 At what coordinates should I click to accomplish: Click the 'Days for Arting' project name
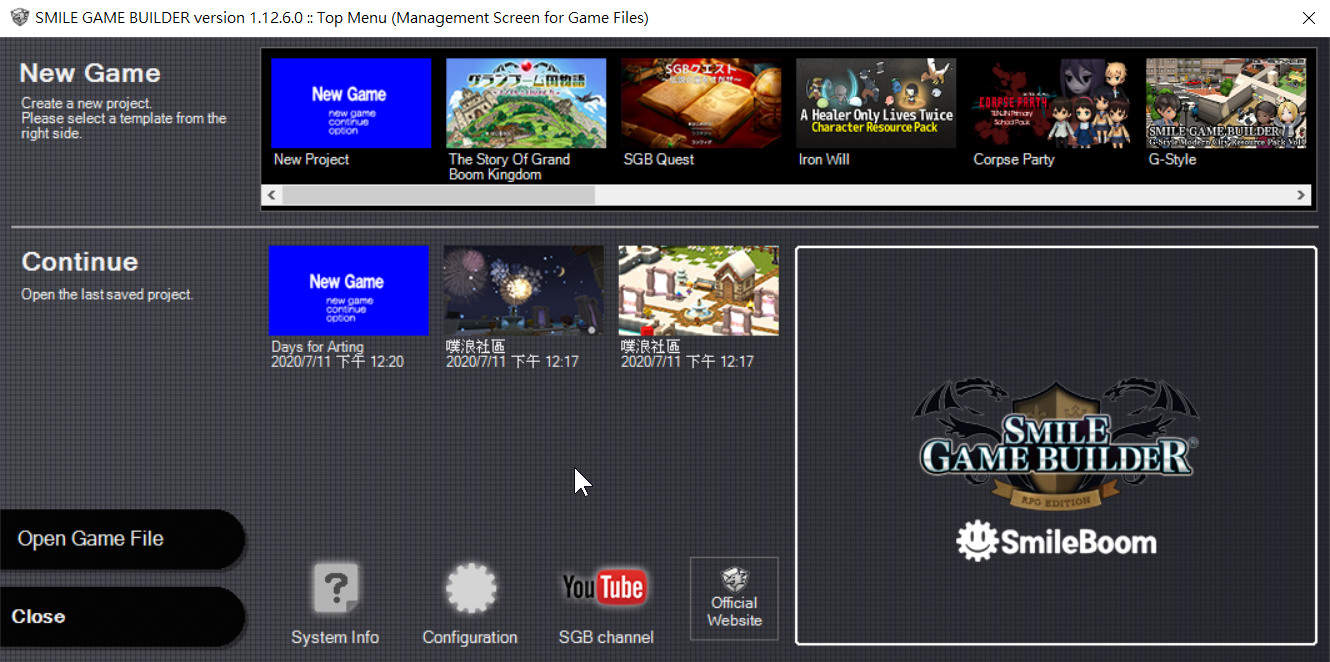(317, 347)
